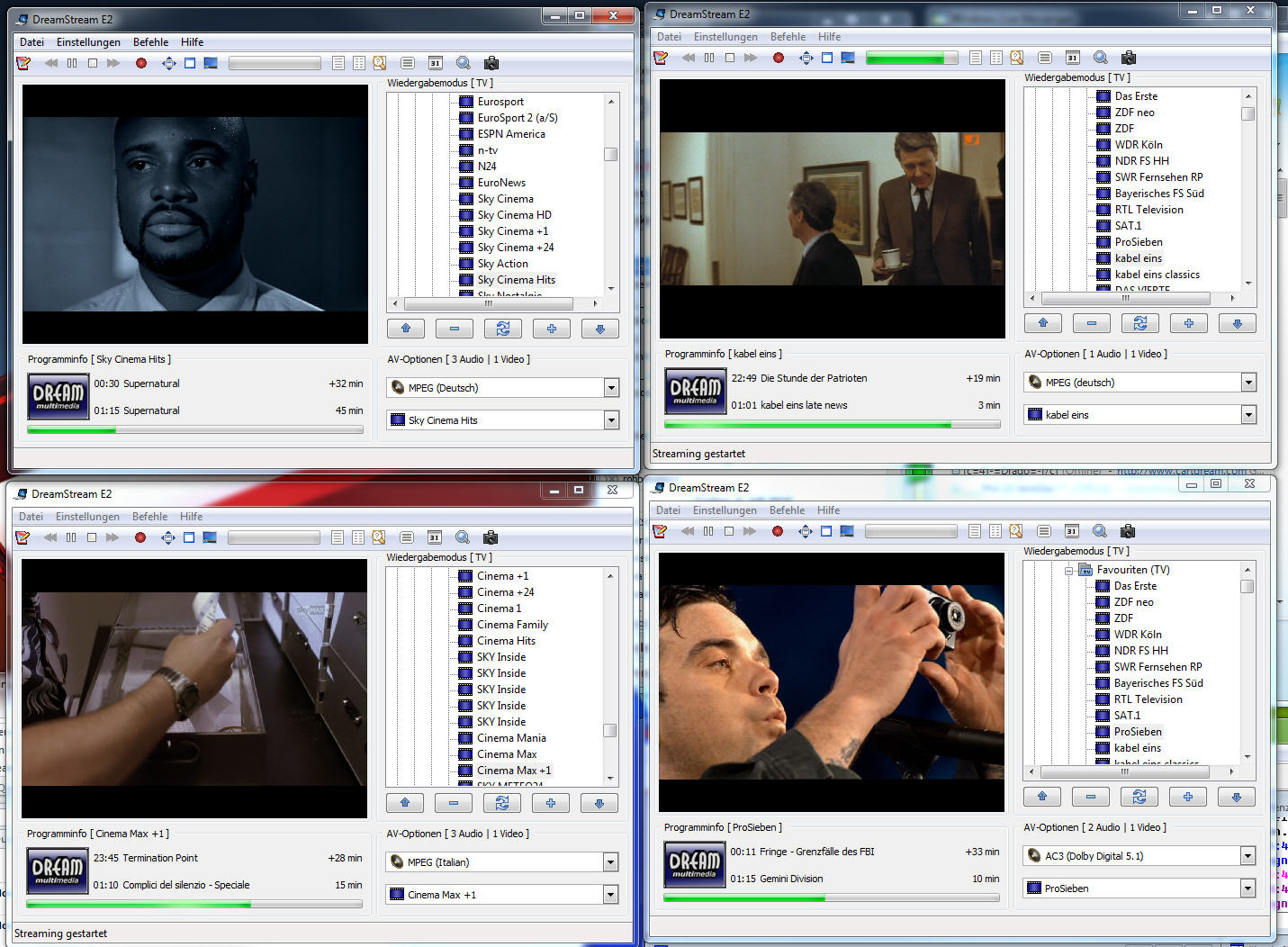Open the Befehle menu in the ProSieben window
Viewport: 1288px width, 947px height.
pyautogui.click(x=787, y=510)
